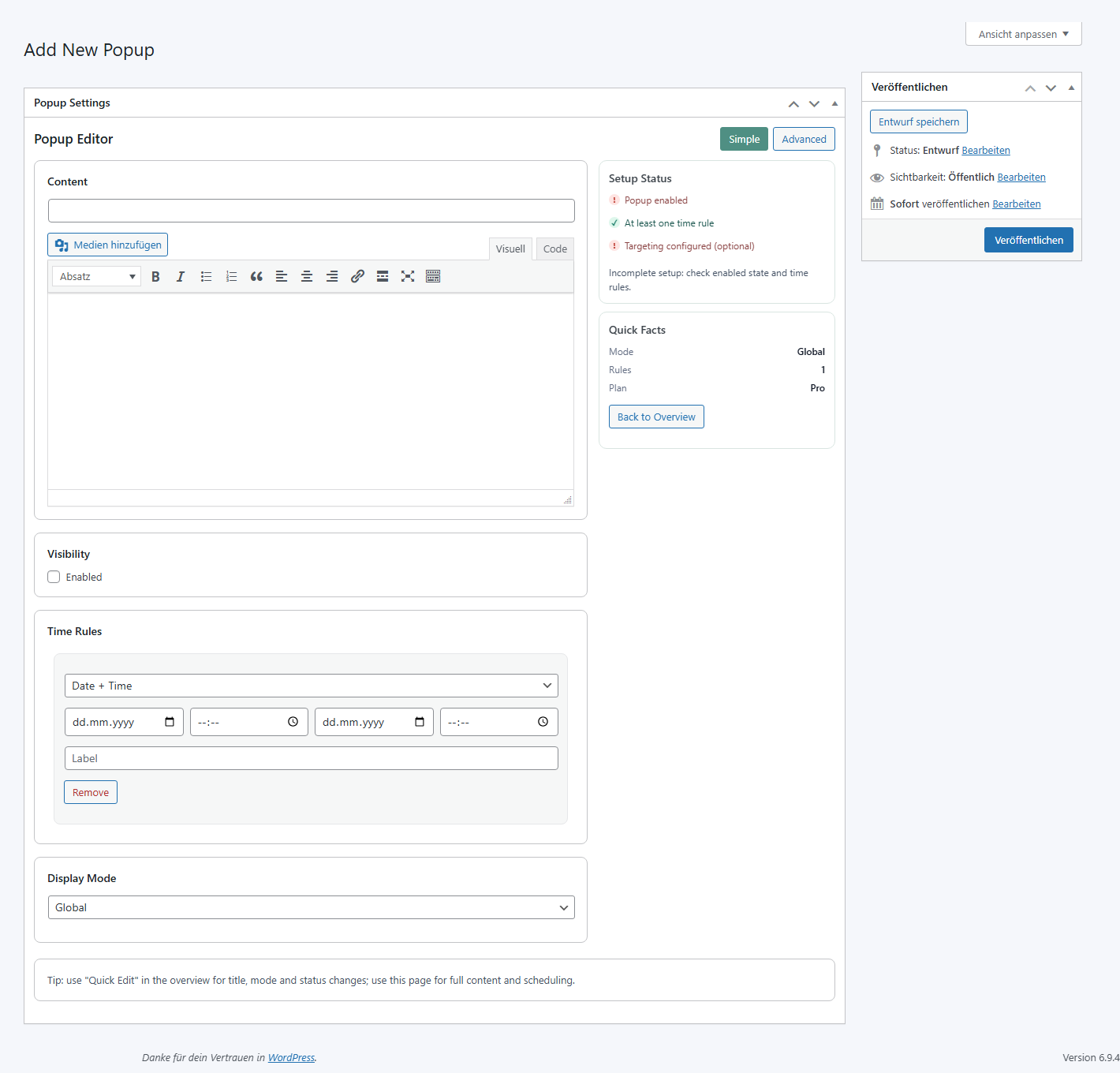Viewport: 1120px width, 1073px height.
Task: Align text center
Action: point(307,276)
